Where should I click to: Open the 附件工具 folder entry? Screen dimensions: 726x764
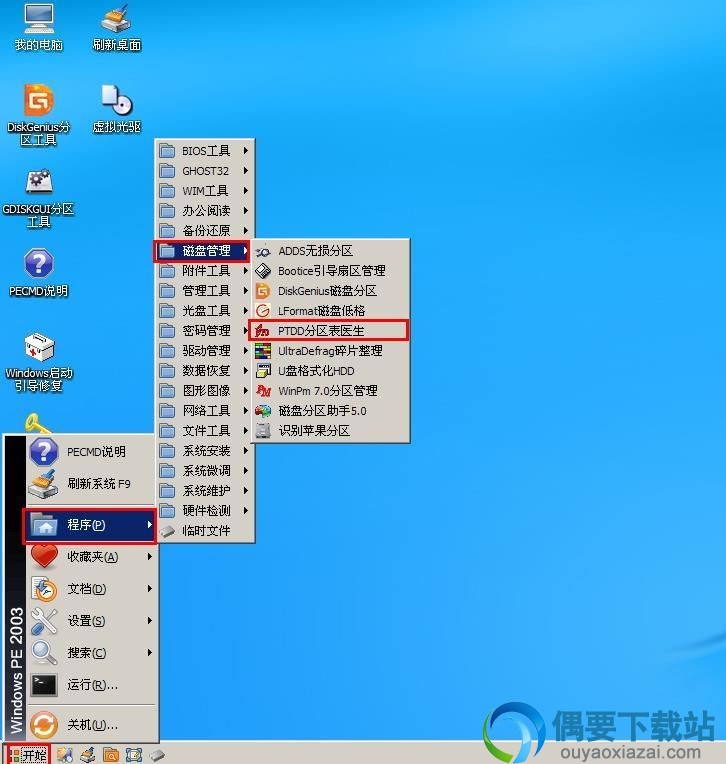pos(205,270)
